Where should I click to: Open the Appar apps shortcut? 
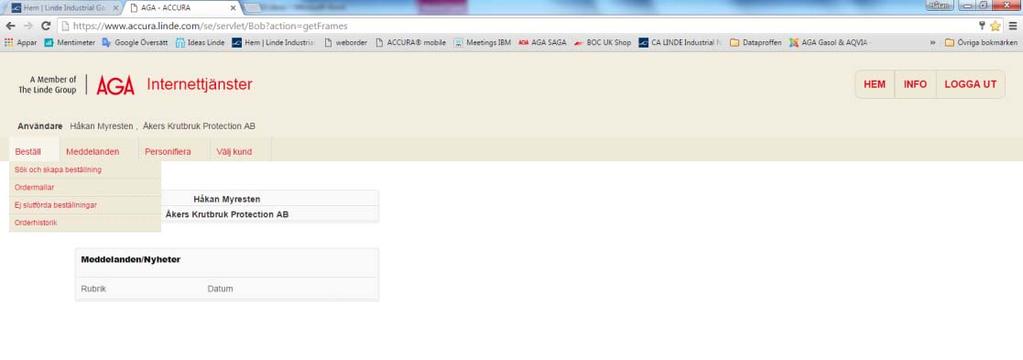click(21, 43)
